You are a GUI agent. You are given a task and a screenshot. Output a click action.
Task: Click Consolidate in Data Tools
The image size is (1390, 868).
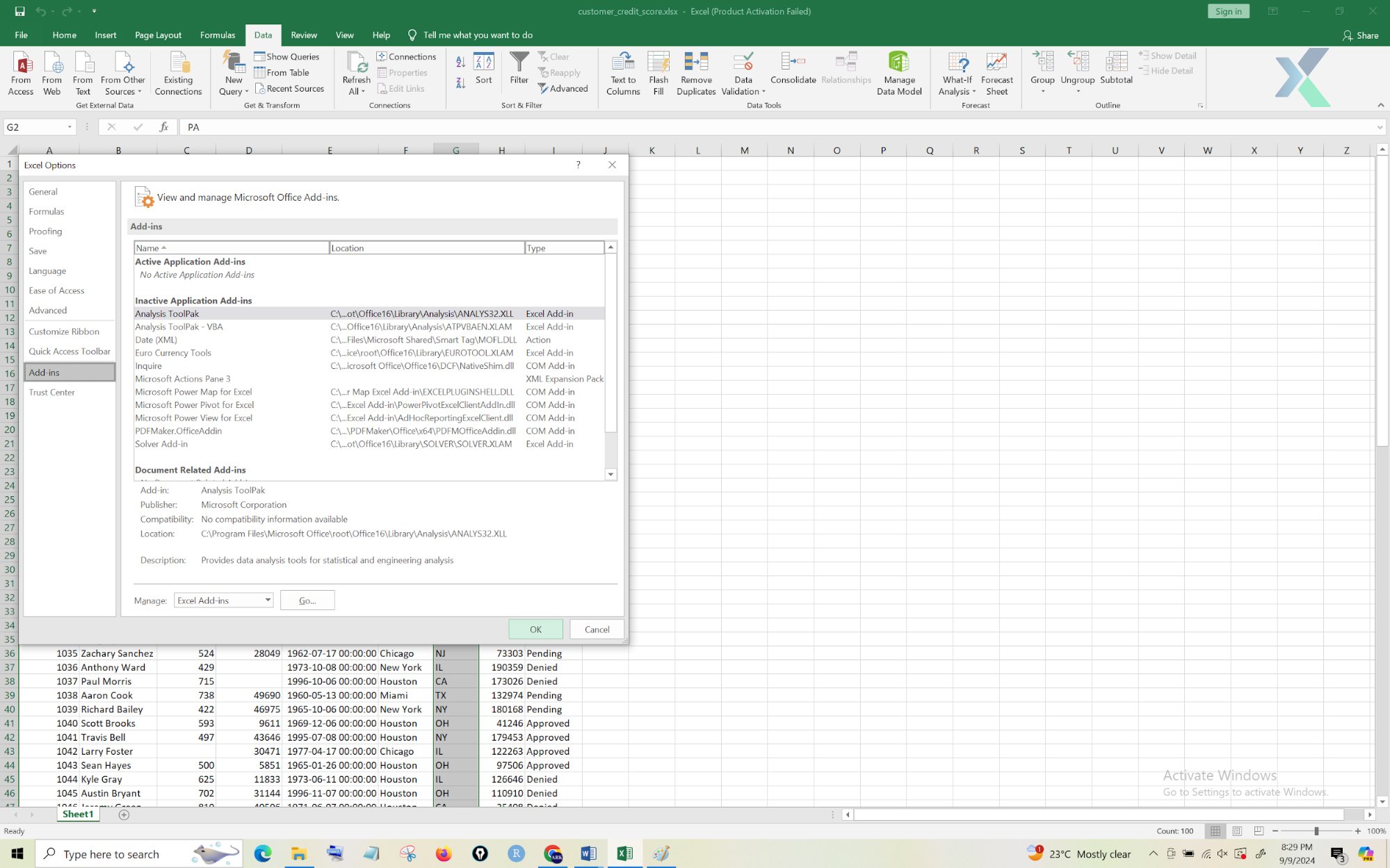click(793, 68)
